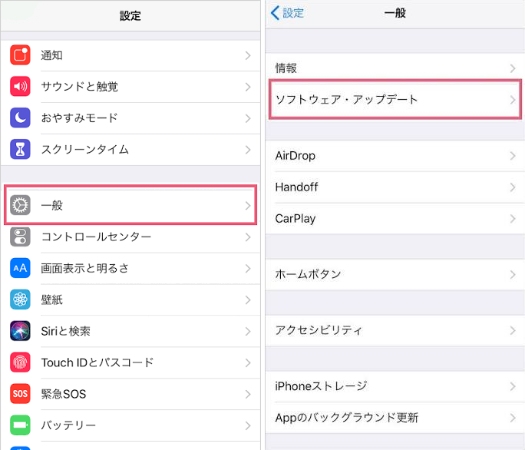Tap the Touch ID fingerprint icon
This screenshot has width=525, height=450.
[x=20, y=362]
